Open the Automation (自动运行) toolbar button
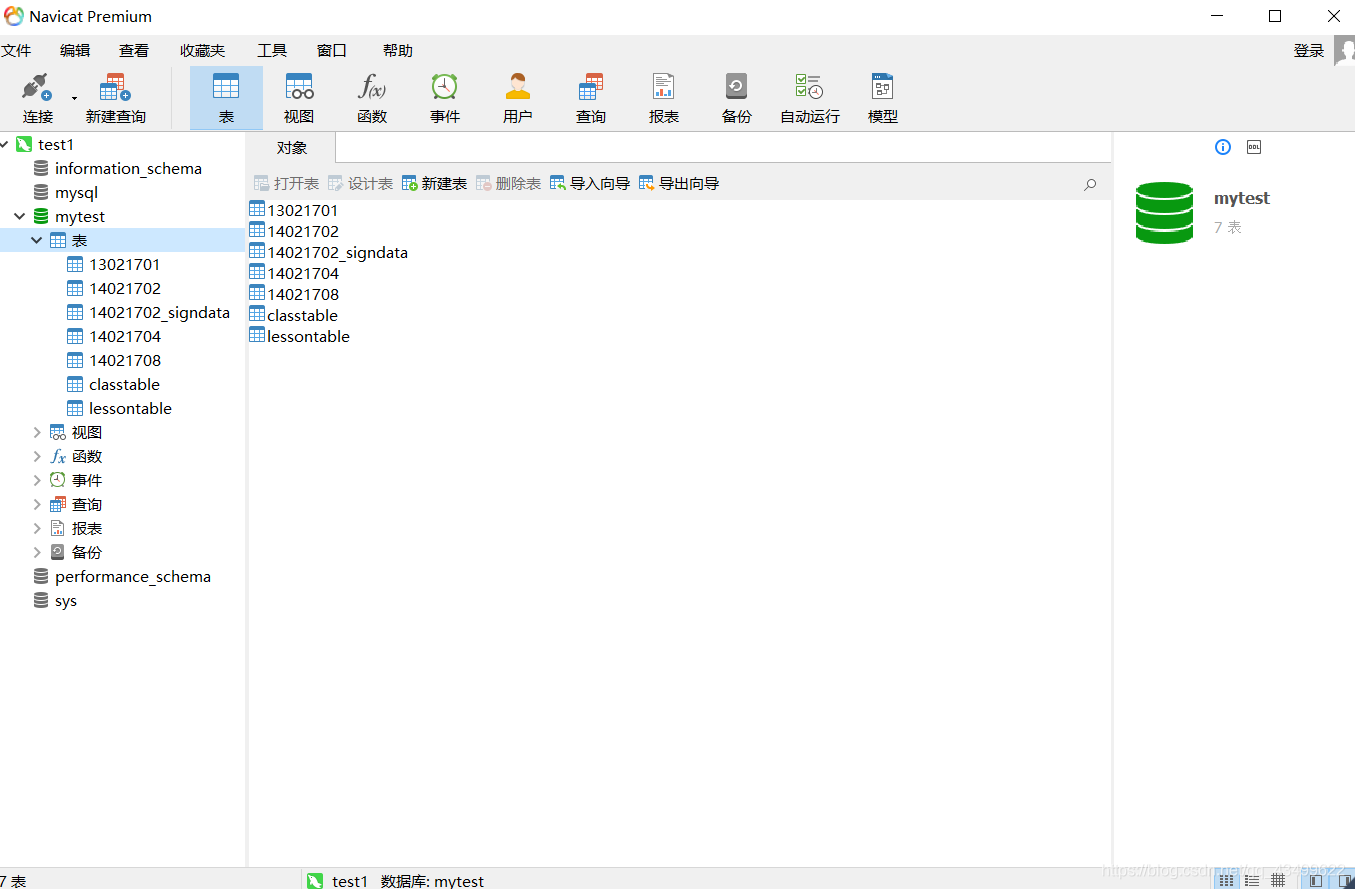Screen dimensions: 1355x889 (x=810, y=98)
